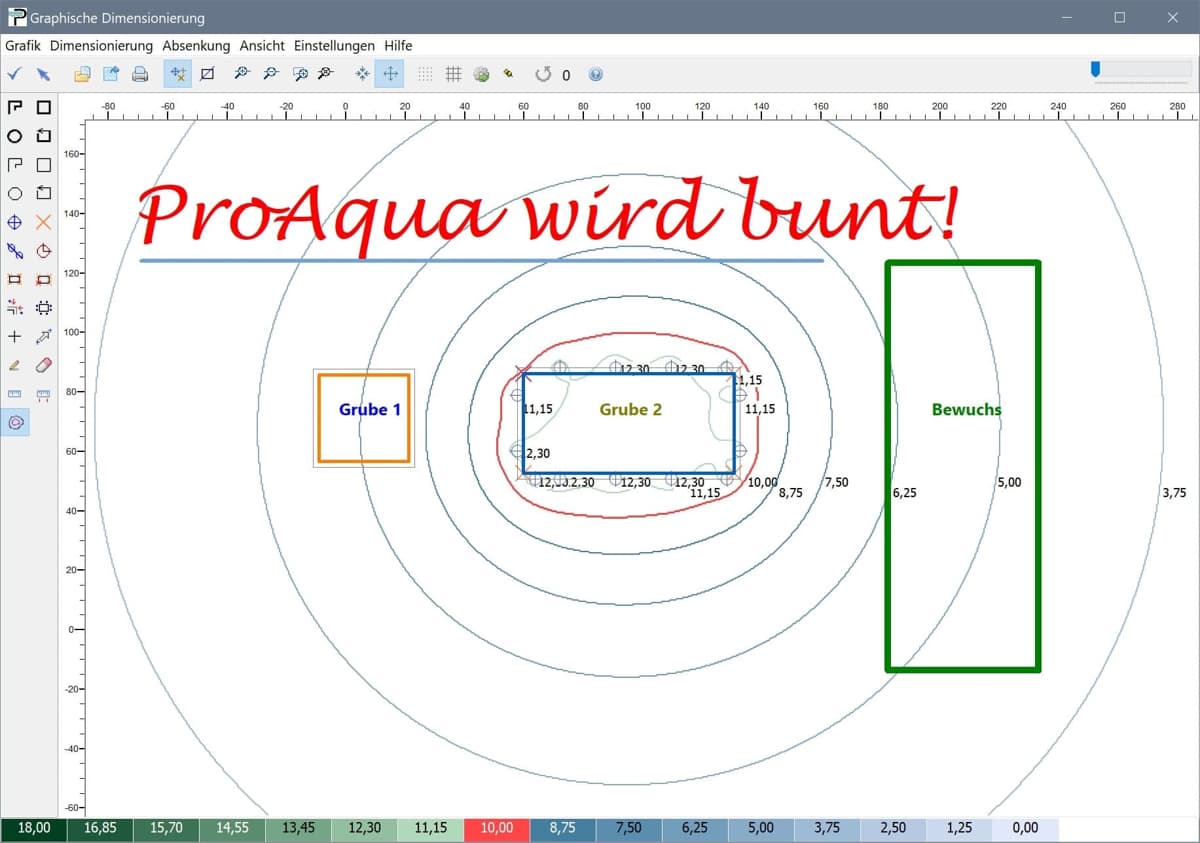Image resolution: width=1200 pixels, height=843 pixels.
Task: Select the eraser tool
Action: click(x=43, y=366)
